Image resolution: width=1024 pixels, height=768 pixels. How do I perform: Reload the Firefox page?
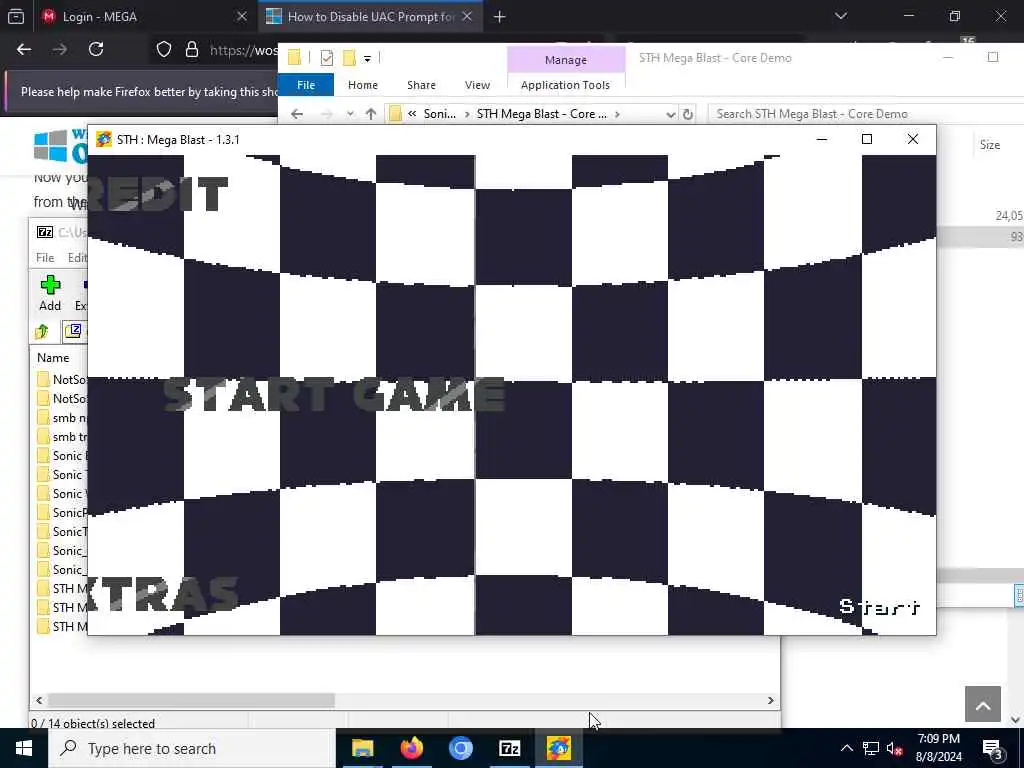pos(96,49)
